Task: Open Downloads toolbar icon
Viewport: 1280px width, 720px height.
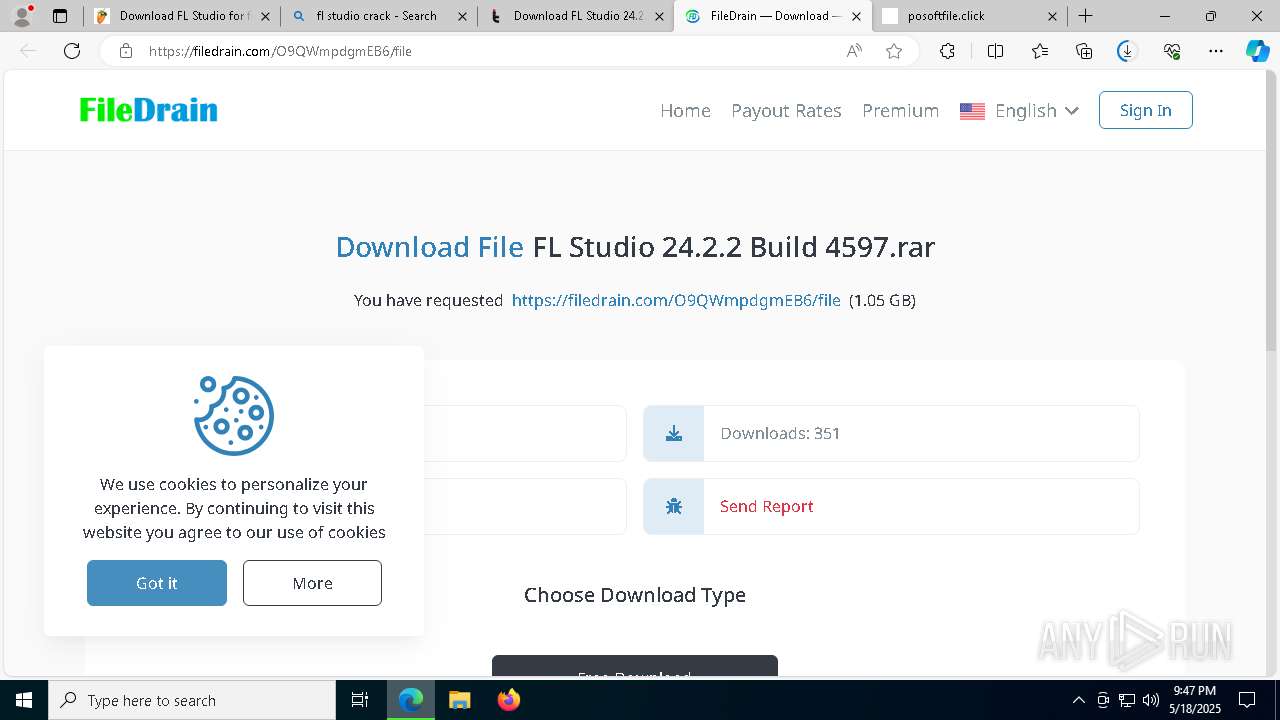Action: 1127,51
